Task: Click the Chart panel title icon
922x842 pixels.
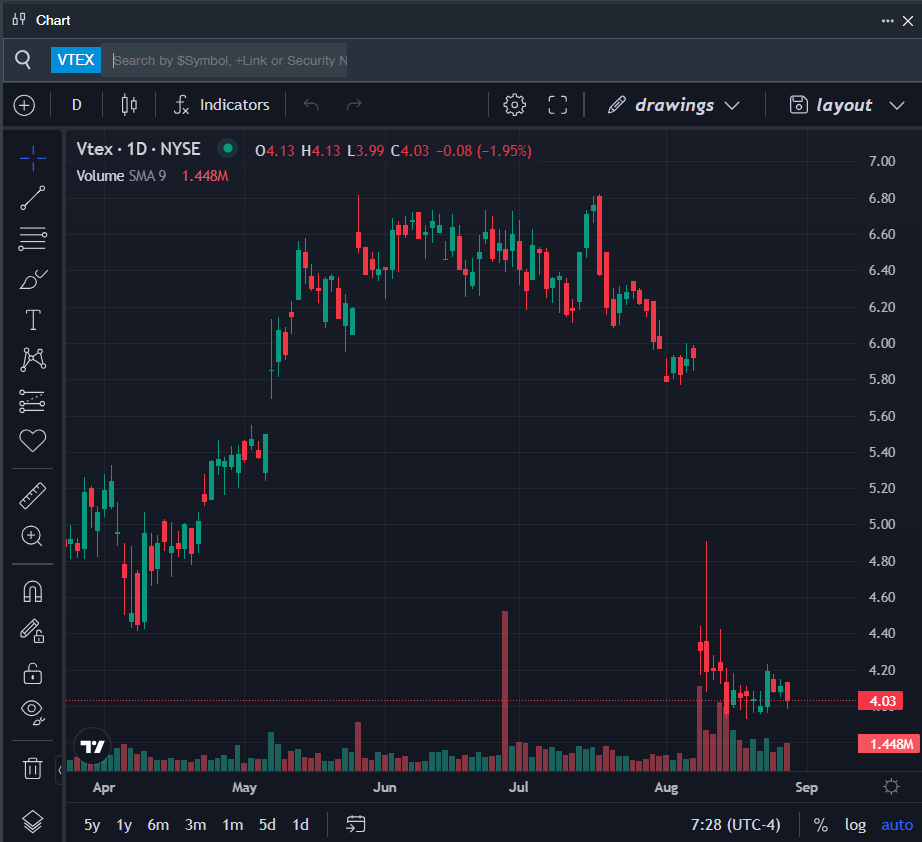Action: point(19,19)
